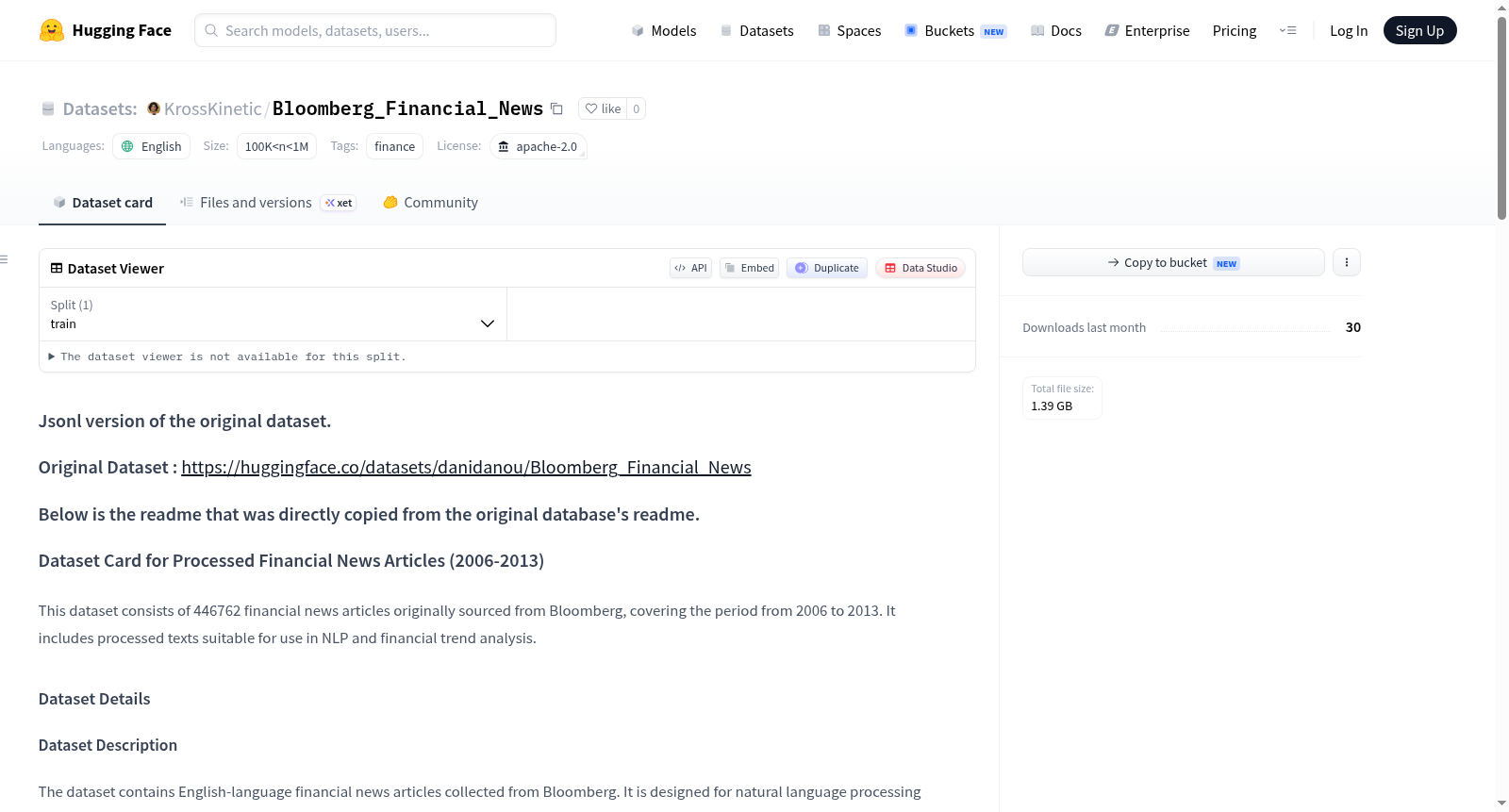
Task: Open the Community tab
Action: [430, 203]
